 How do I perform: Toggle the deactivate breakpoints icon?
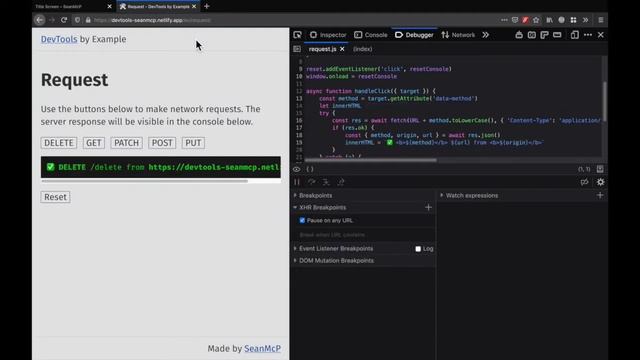(584, 182)
